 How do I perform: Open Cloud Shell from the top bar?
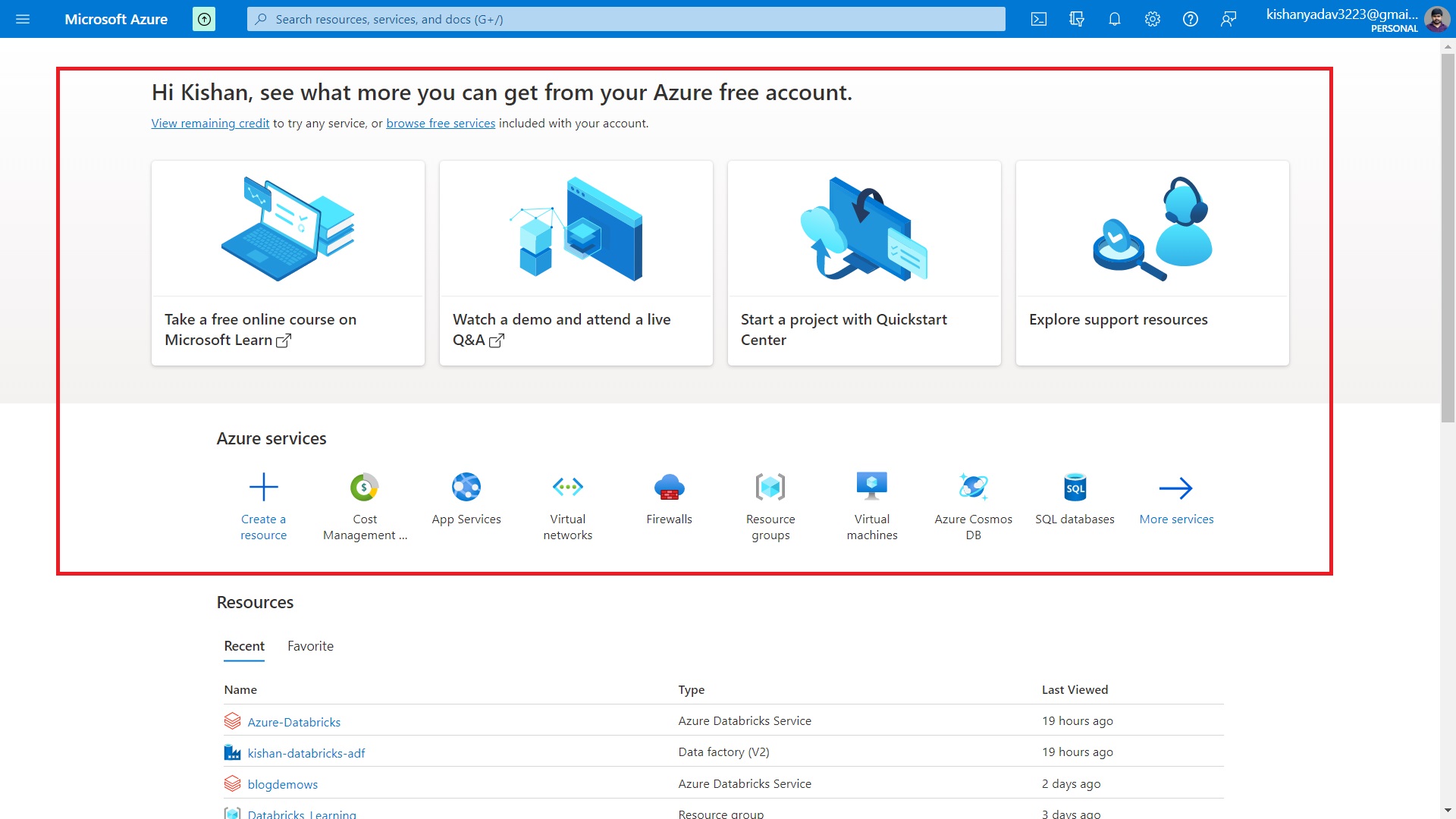[x=1039, y=19]
